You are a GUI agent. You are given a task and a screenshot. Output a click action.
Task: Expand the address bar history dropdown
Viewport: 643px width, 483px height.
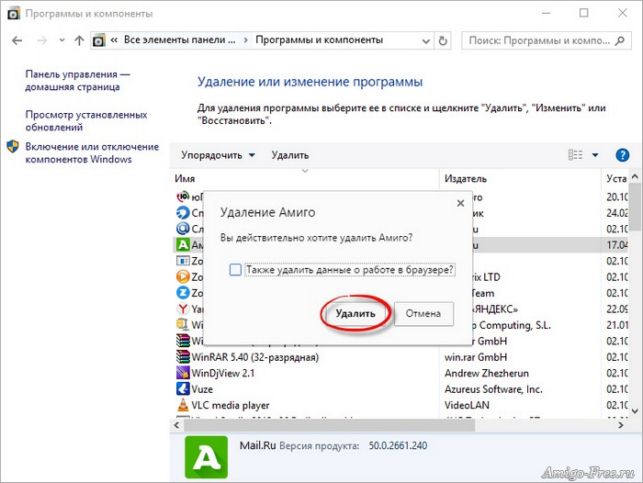[426, 41]
